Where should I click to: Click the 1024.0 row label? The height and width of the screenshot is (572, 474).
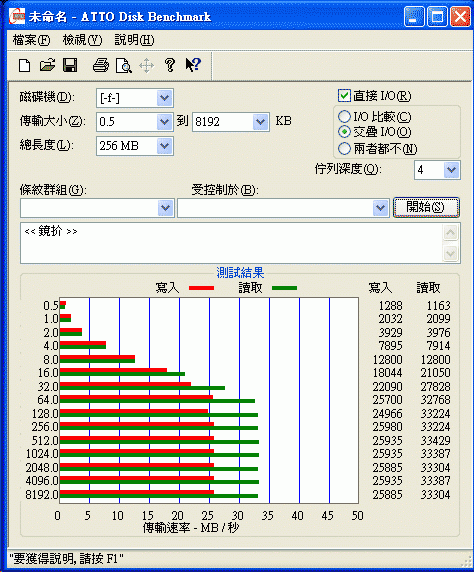pyautogui.click(x=42, y=454)
